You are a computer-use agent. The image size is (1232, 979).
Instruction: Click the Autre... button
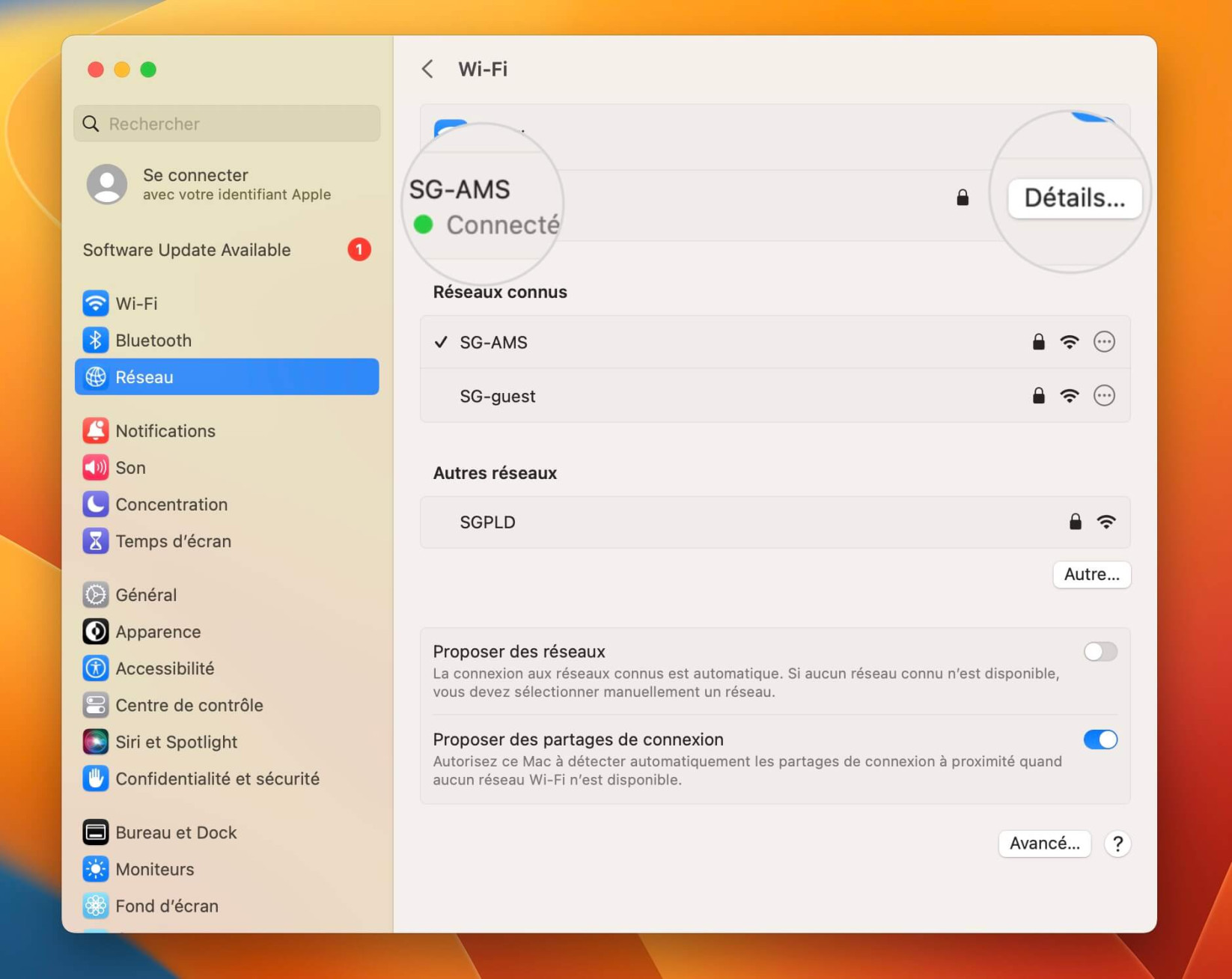click(1091, 574)
